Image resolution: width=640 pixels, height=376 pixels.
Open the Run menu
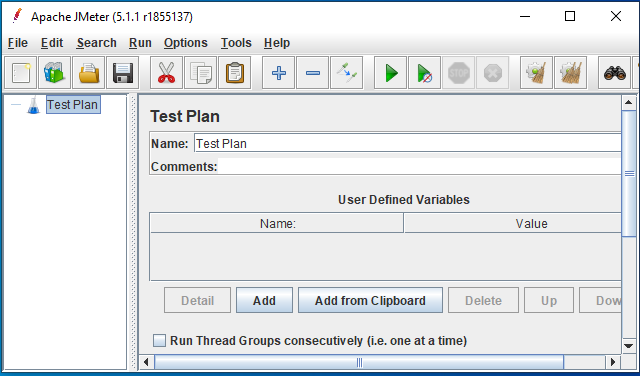coord(140,43)
